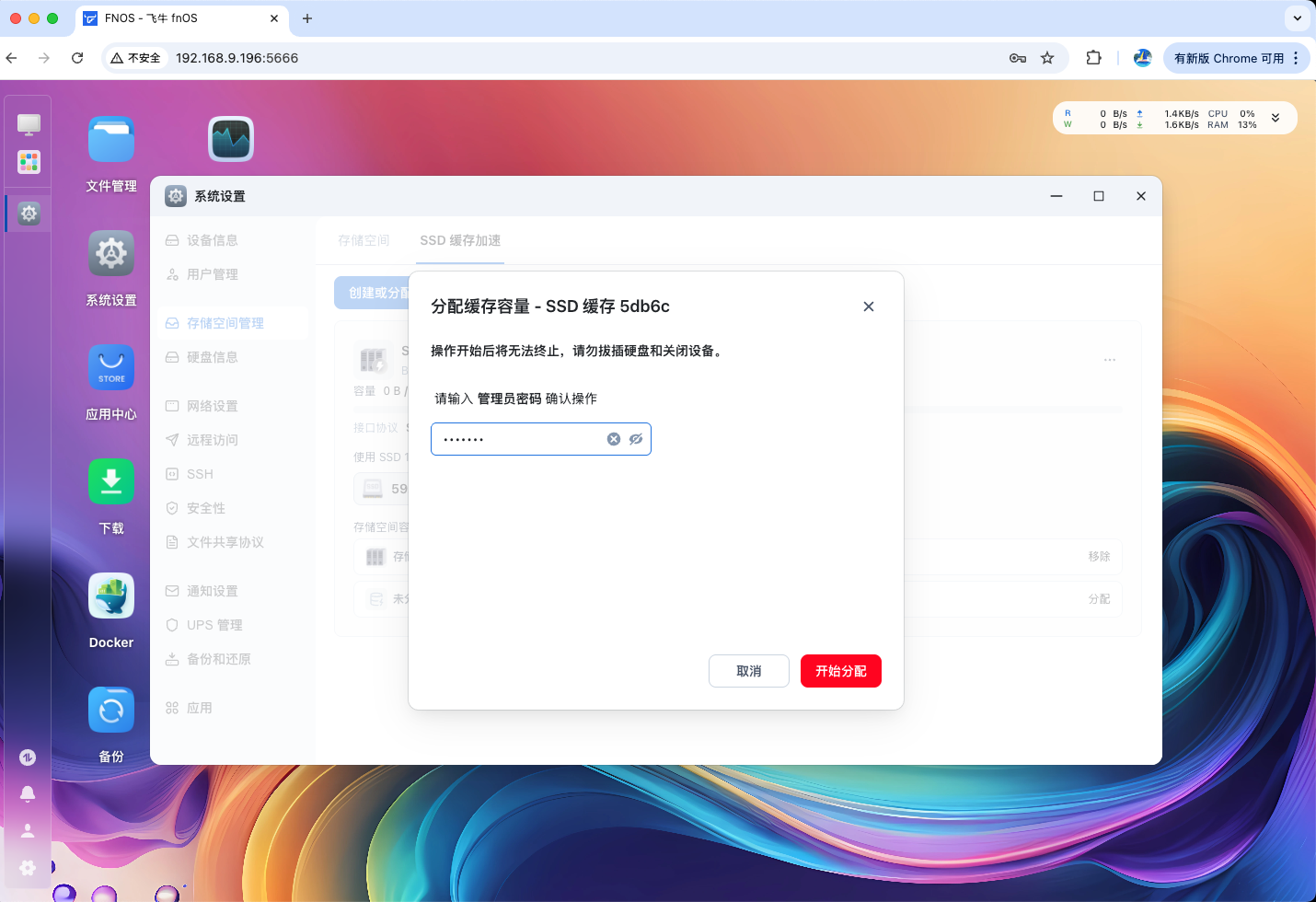Select 存储空间 tab
Viewport: 1316px width, 902px height.
click(x=364, y=240)
